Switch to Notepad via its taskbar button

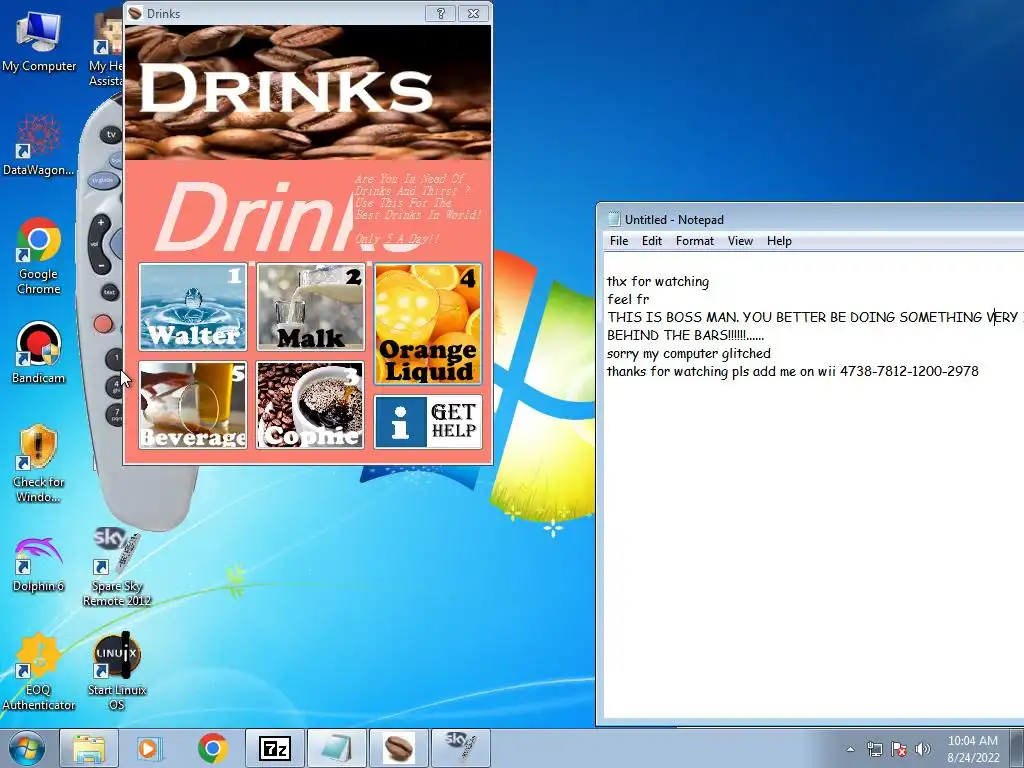336,748
